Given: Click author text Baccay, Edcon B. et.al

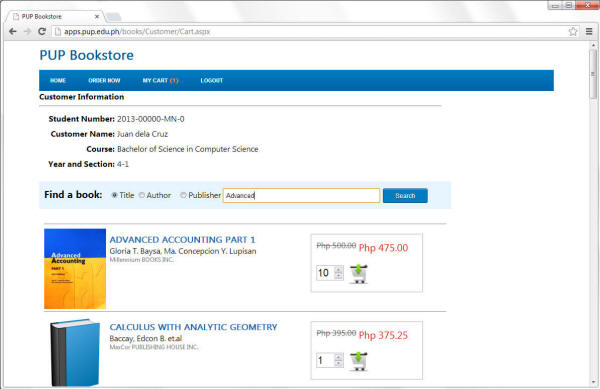Looking at the screenshot, I should (x=146, y=339).
